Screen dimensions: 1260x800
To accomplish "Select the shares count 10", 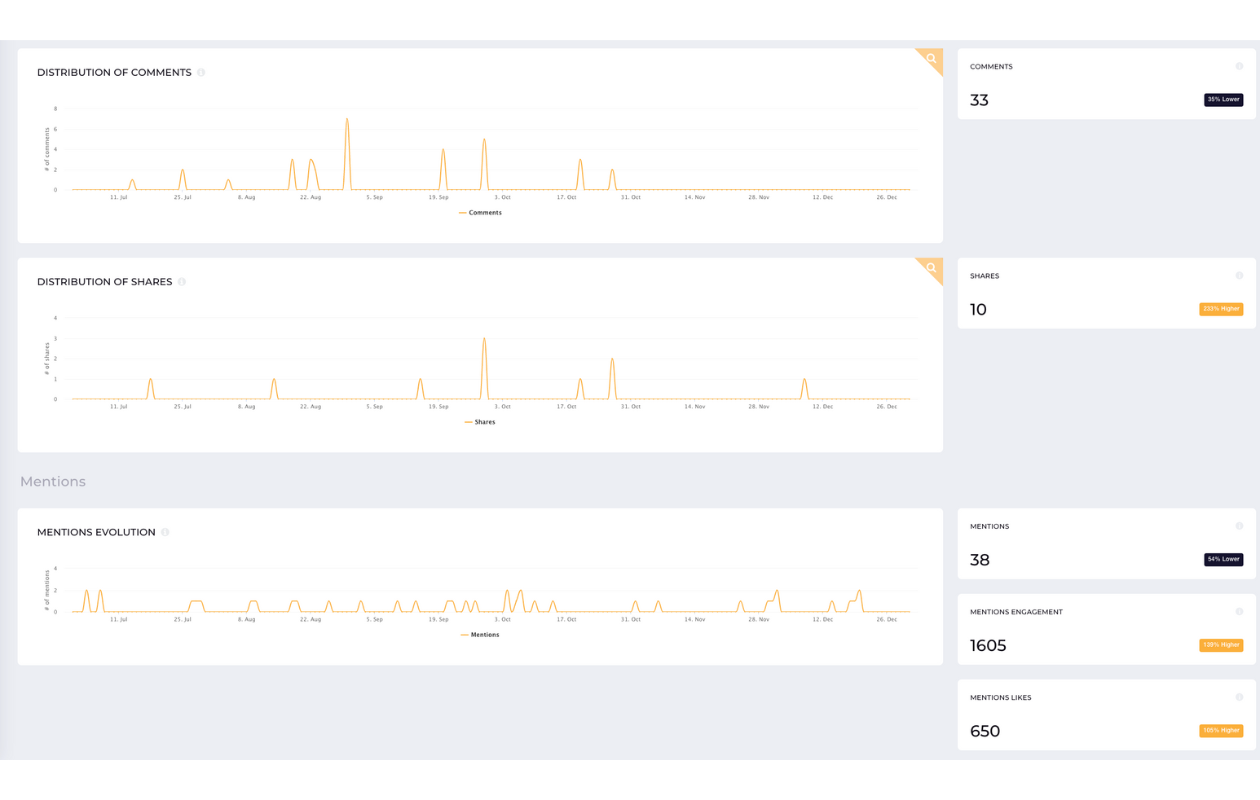I will [979, 310].
